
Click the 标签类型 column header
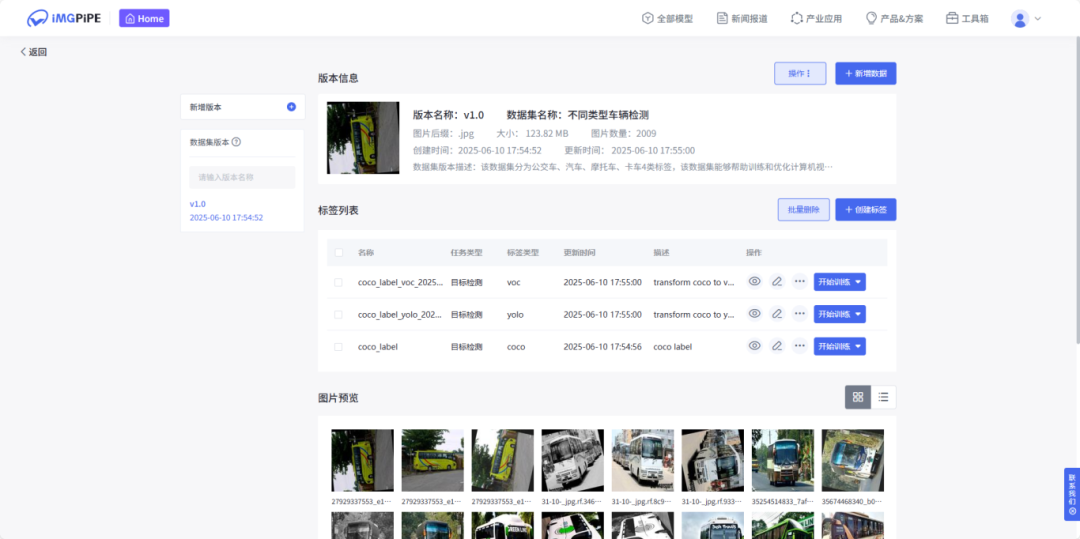click(x=523, y=253)
